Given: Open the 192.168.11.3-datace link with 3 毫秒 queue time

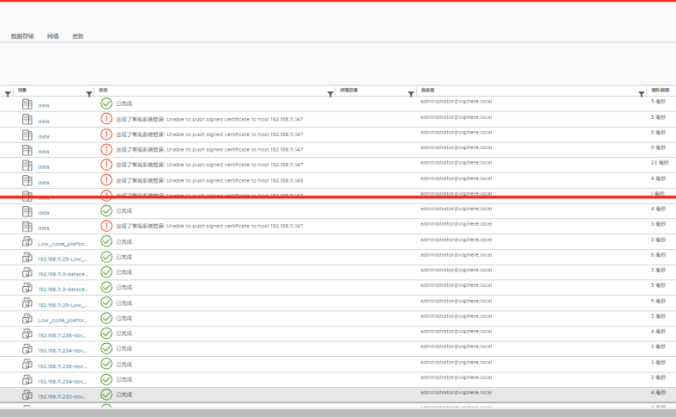Looking at the screenshot, I should (63, 274).
